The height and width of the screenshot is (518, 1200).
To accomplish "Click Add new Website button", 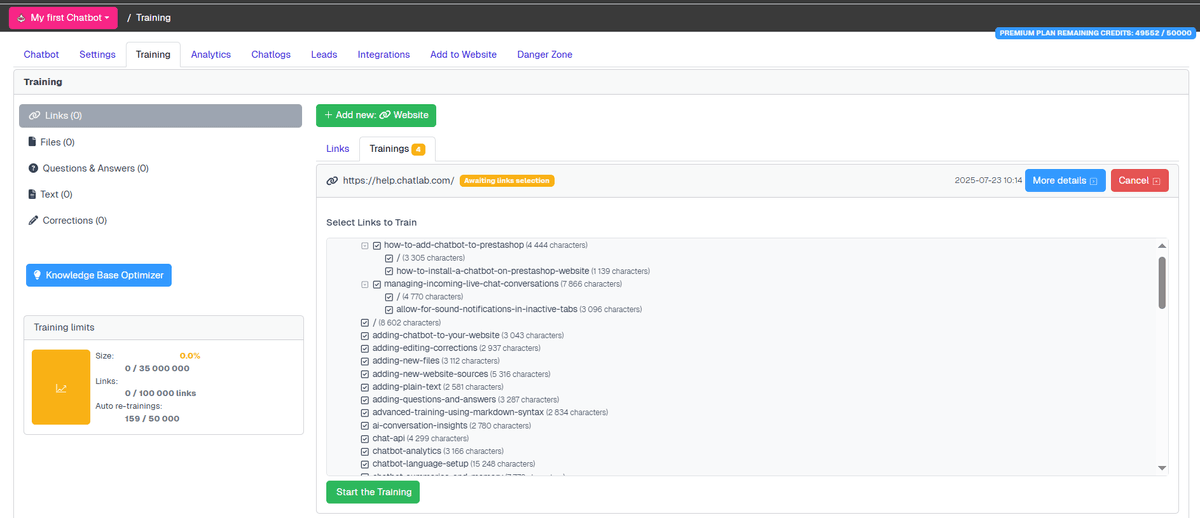I will coord(376,115).
